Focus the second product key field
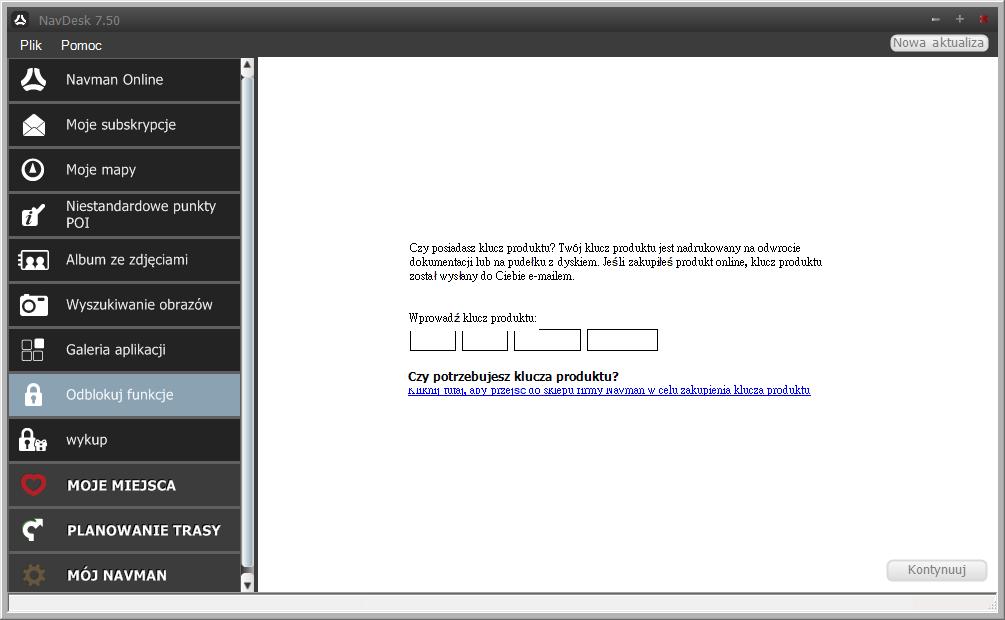This screenshot has height=620, width=1005. (x=485, y=340)
